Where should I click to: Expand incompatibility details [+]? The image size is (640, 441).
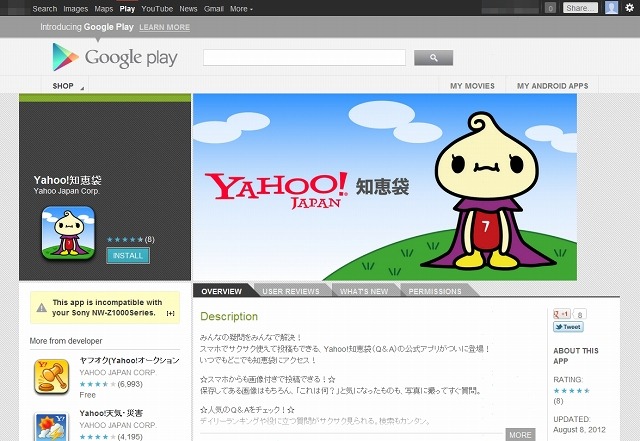click(x=171, y=313)
